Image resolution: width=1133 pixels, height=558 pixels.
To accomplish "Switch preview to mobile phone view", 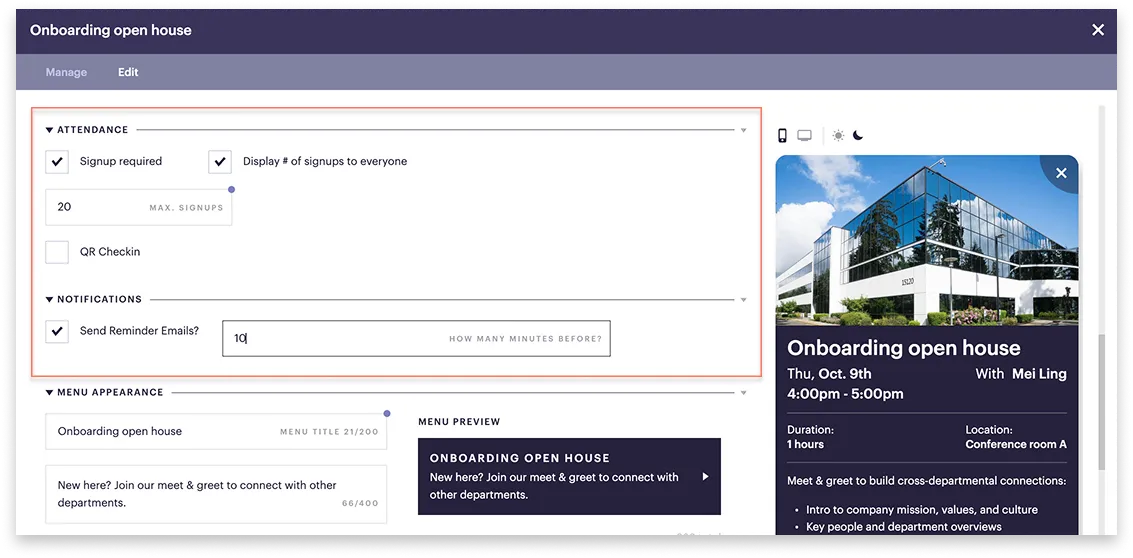I will (782, 135).
